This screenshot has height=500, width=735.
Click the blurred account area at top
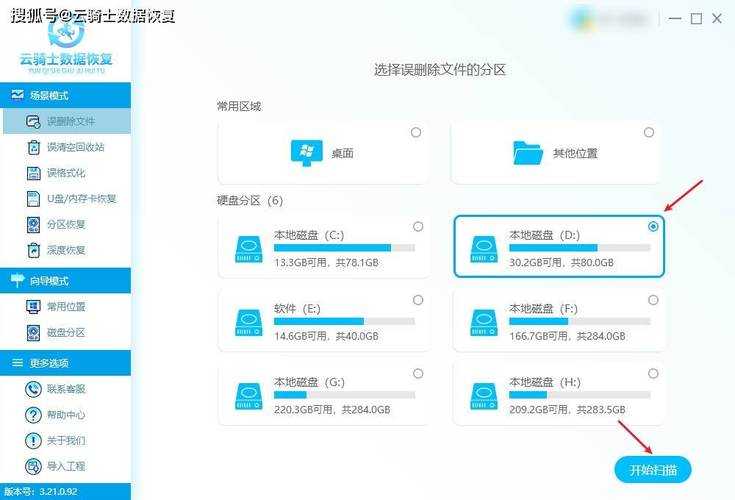(609, 20)
